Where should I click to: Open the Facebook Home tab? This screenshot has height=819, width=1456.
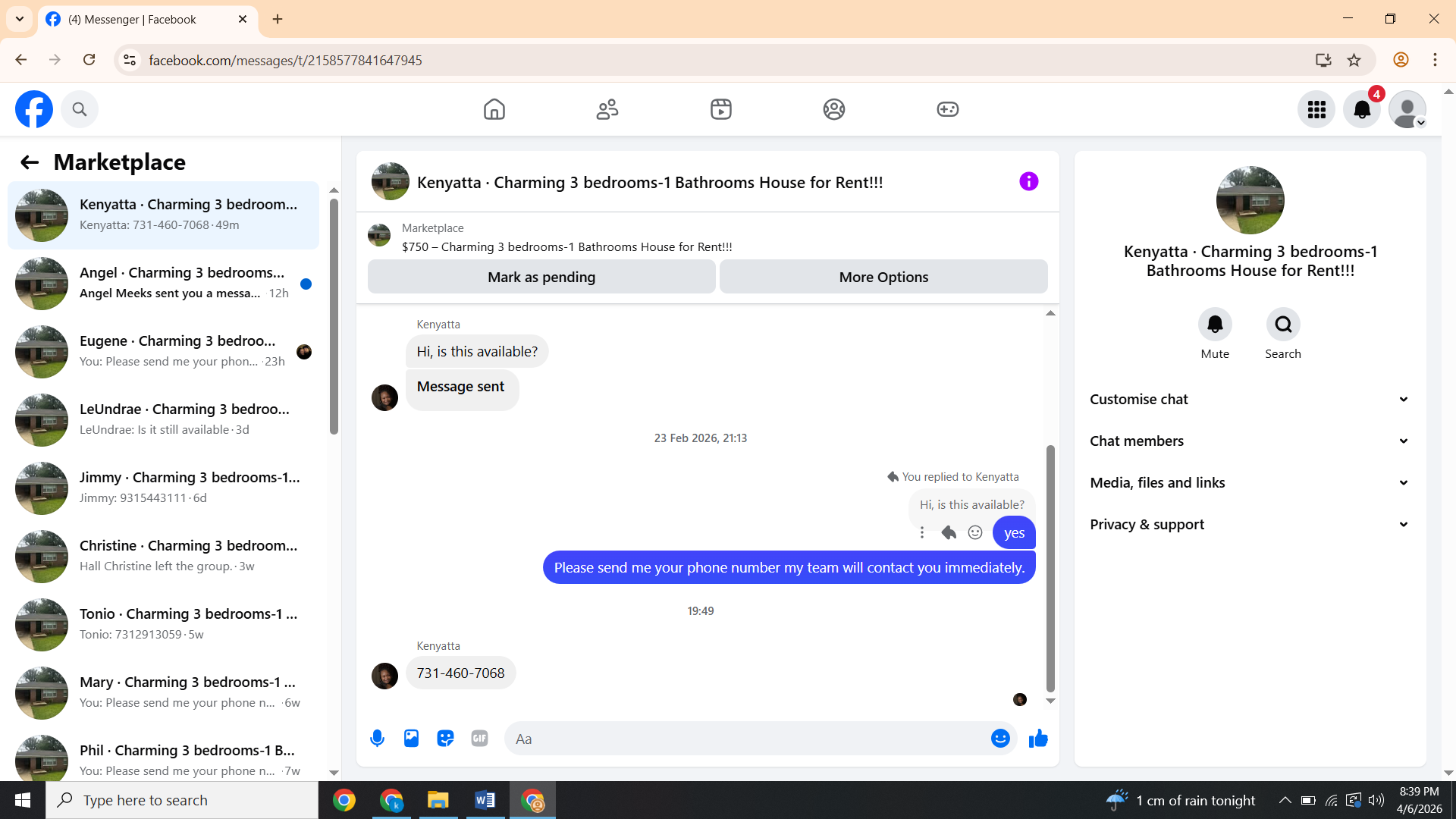494,110
